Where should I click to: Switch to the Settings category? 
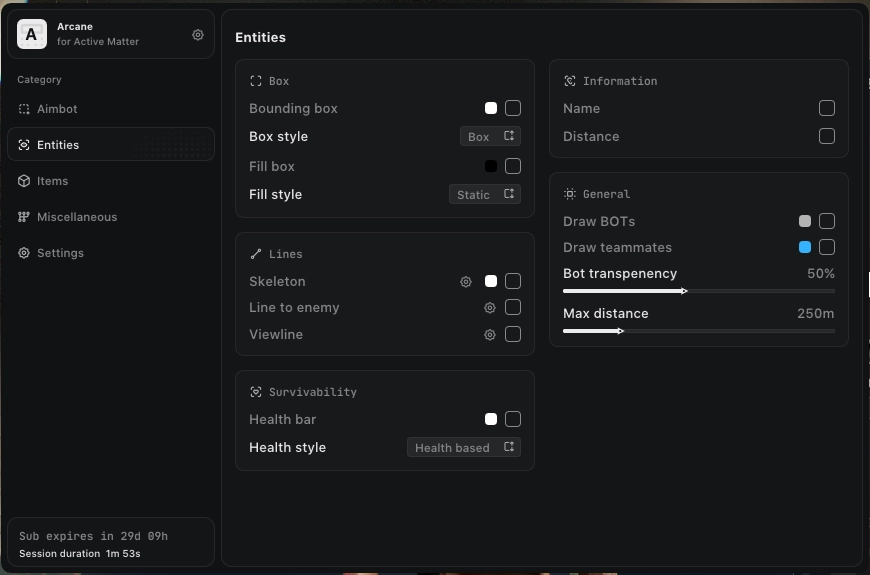[60, 253]
